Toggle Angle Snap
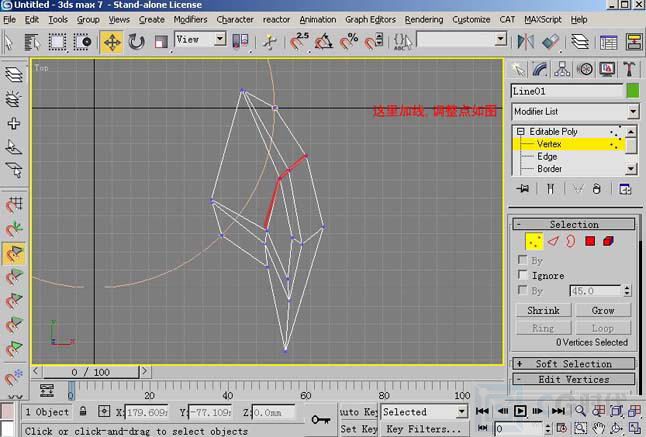The width and height of the screenshot is (646, 437). coord(323,41)
